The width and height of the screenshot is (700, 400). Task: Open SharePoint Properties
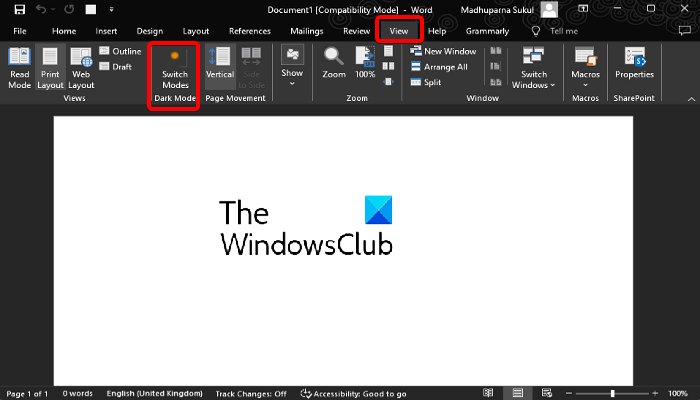pos(634,63)
